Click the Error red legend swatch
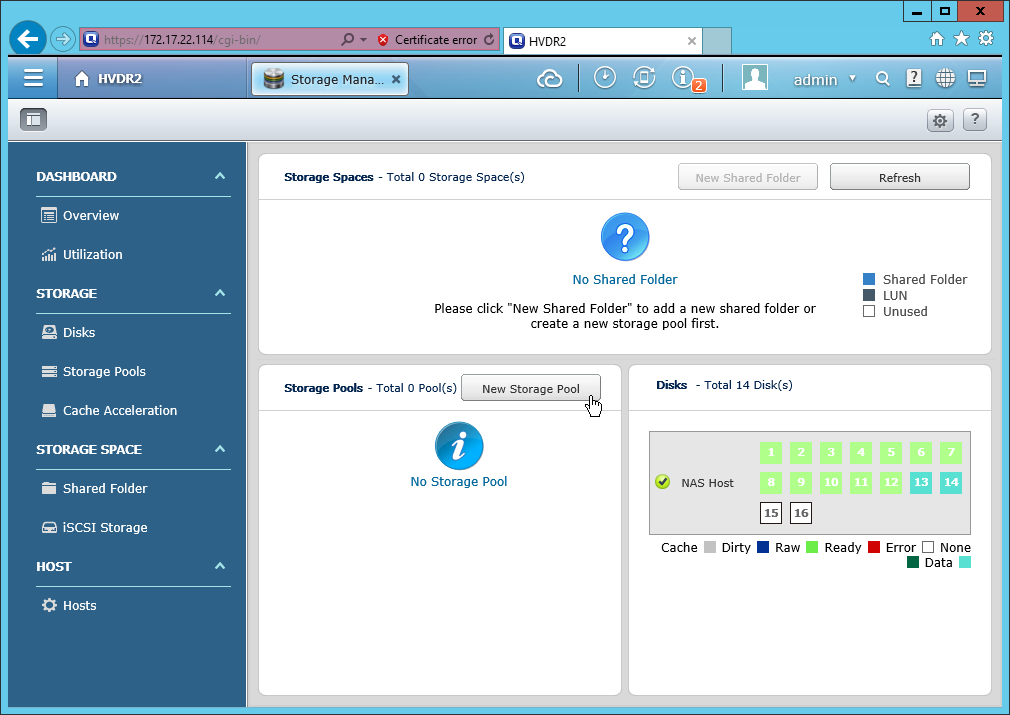The image size is (1010, 715). pos(873,547)
